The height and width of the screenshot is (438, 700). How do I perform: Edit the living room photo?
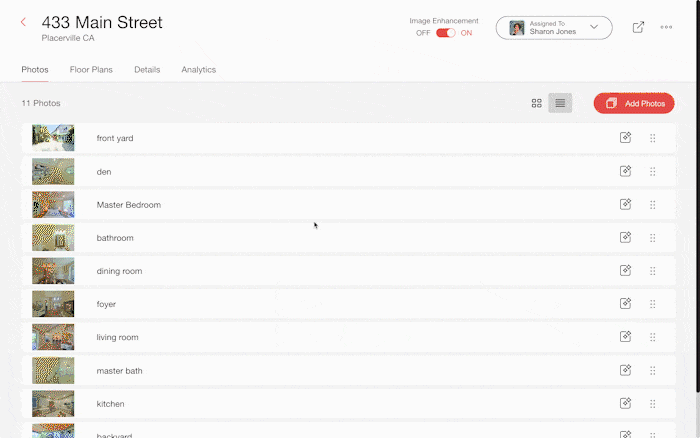tap(625, 337)
